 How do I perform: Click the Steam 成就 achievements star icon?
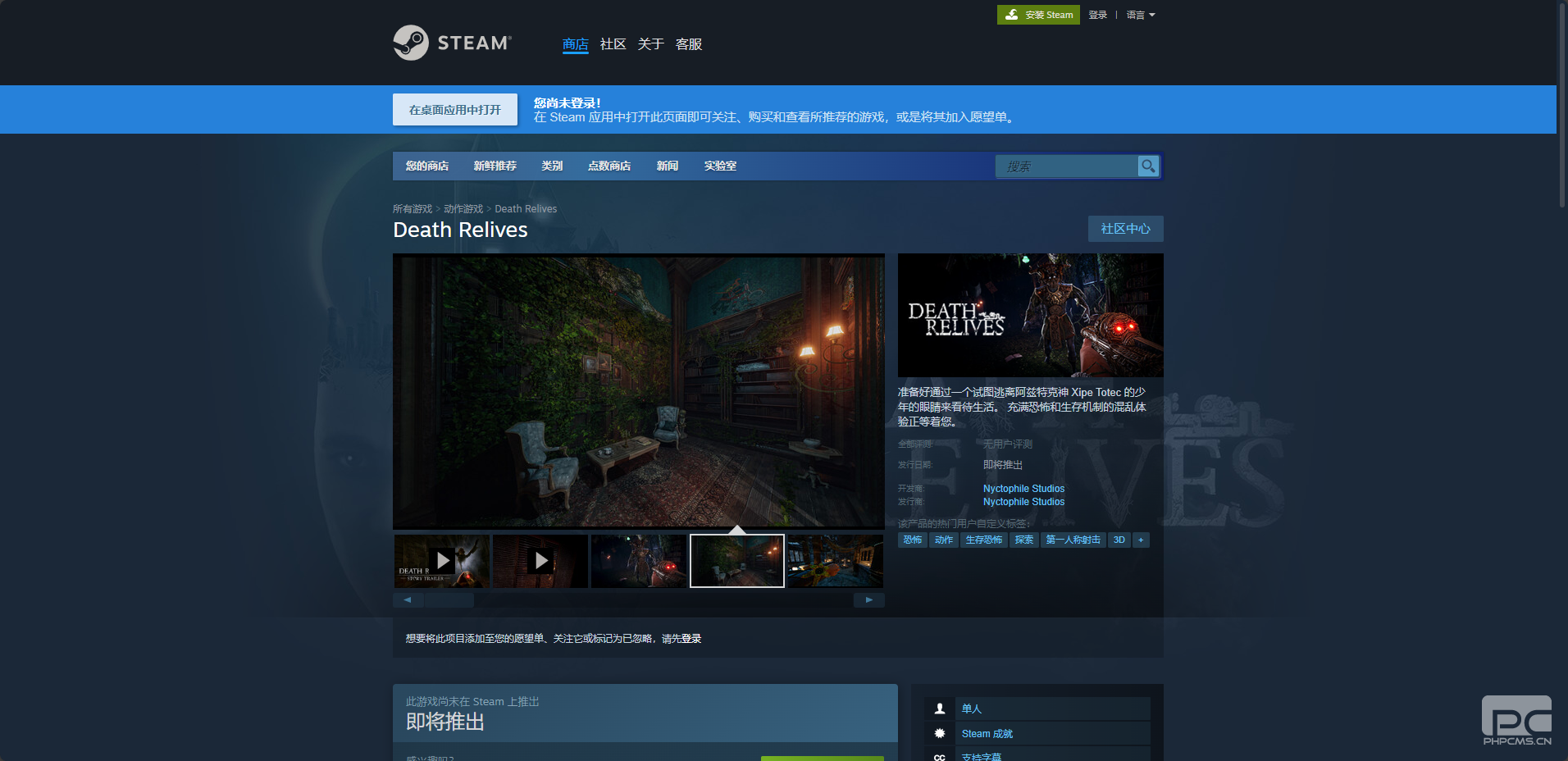pyautogui.click(x=940, y=733)
